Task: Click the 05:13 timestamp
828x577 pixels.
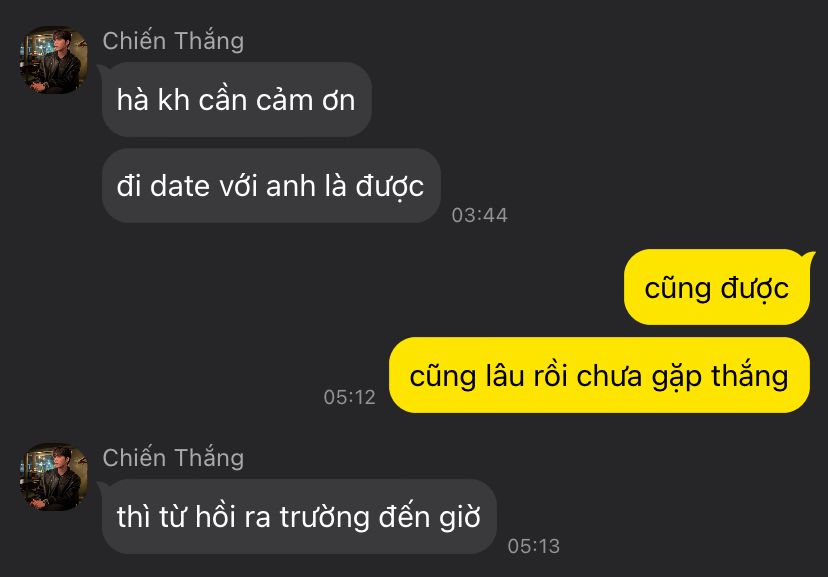Action: 533,546
